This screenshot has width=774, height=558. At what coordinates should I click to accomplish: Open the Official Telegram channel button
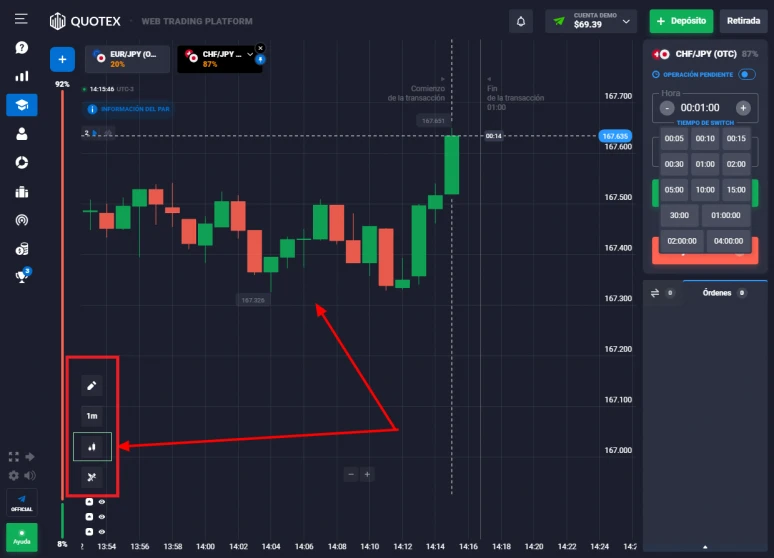pyautogui.click(x=22, y=503)
